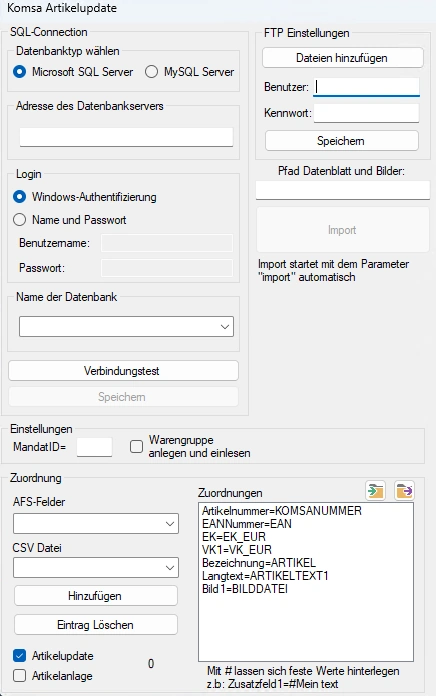Click the export mappings folder icon
436x696 pixels.
click(x=404, y=490)
